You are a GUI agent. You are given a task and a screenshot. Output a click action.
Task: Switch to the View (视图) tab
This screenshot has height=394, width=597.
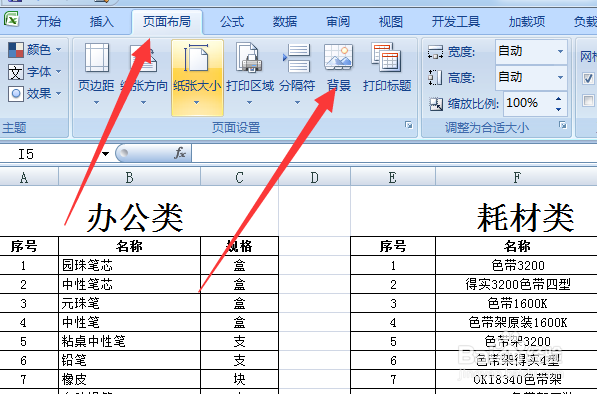coord(391,22)
